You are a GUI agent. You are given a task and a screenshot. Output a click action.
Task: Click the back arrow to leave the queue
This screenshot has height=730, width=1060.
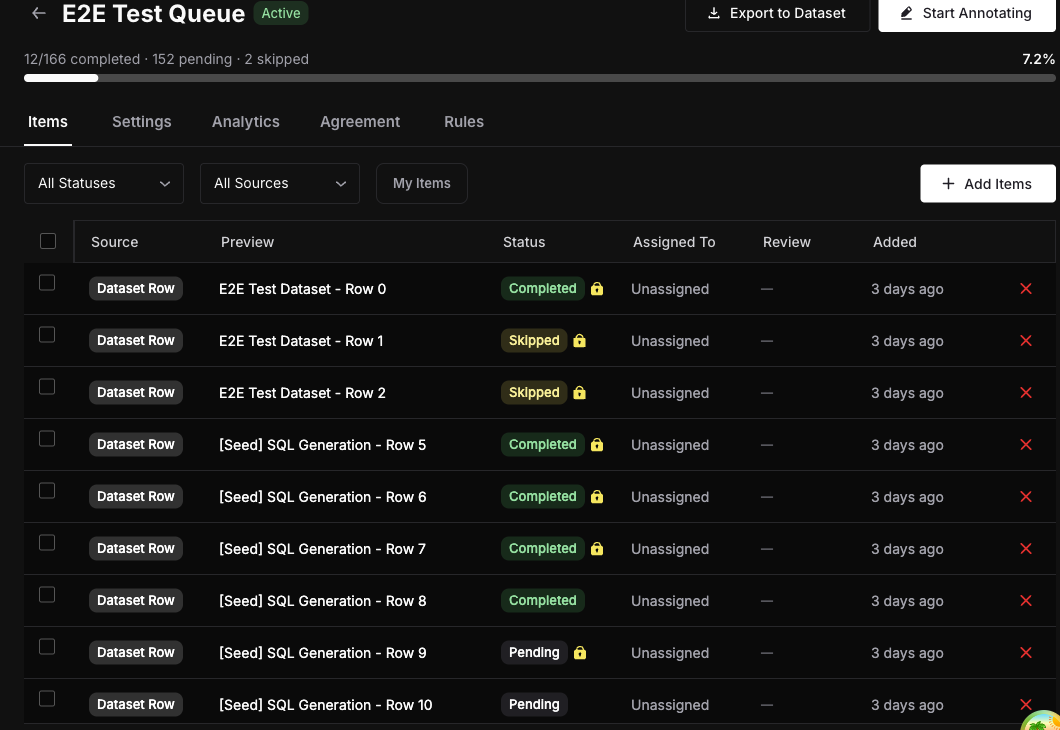click(37, 13)
